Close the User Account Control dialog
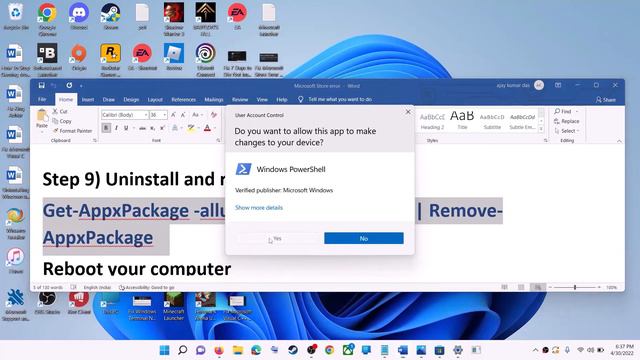640x360 pixels. [408, 111]
